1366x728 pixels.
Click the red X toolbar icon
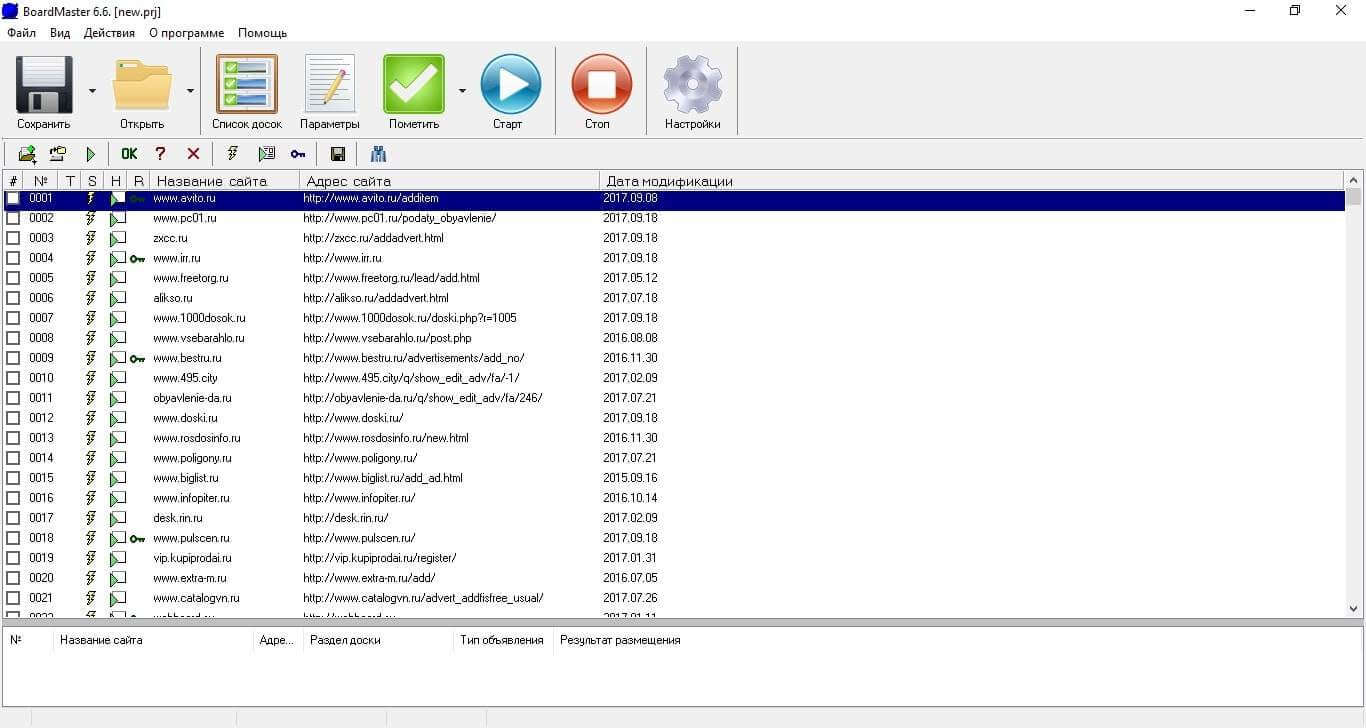(x=193, y=154)
